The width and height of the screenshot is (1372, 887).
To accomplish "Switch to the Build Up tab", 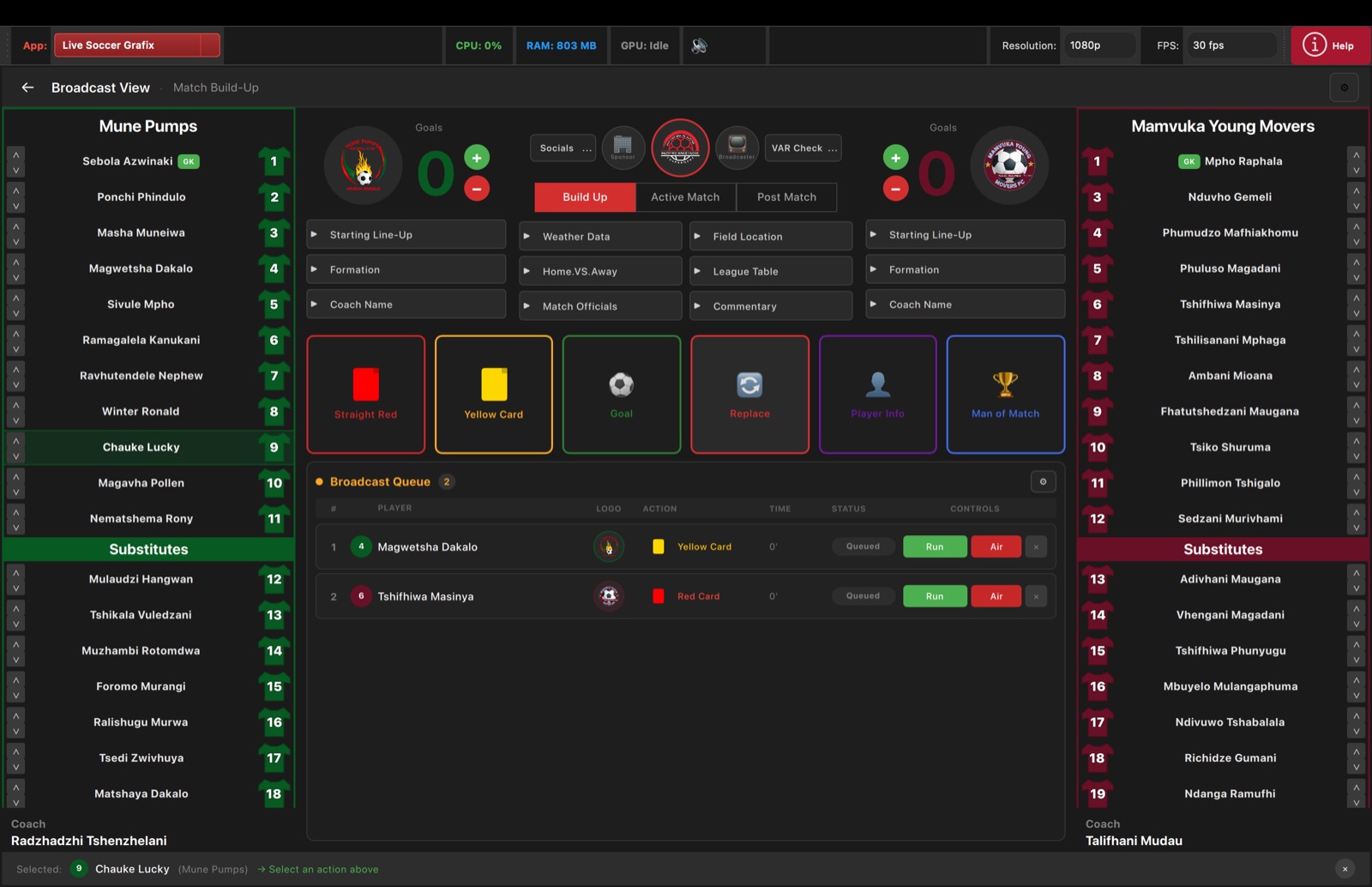I will point(585,197).
